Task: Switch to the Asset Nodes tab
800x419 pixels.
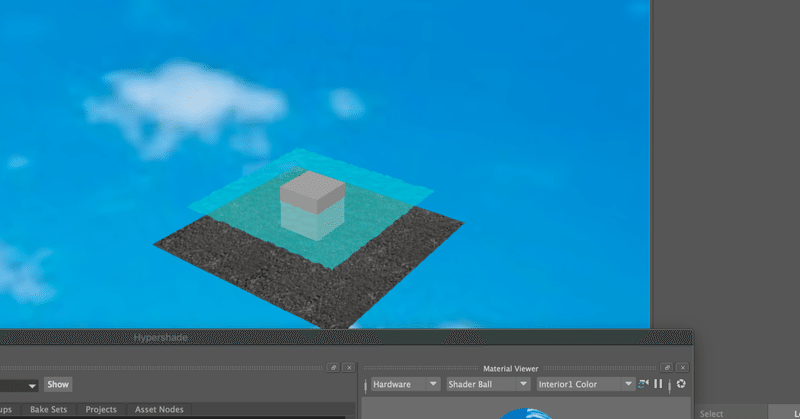Action: coord(159,409)
